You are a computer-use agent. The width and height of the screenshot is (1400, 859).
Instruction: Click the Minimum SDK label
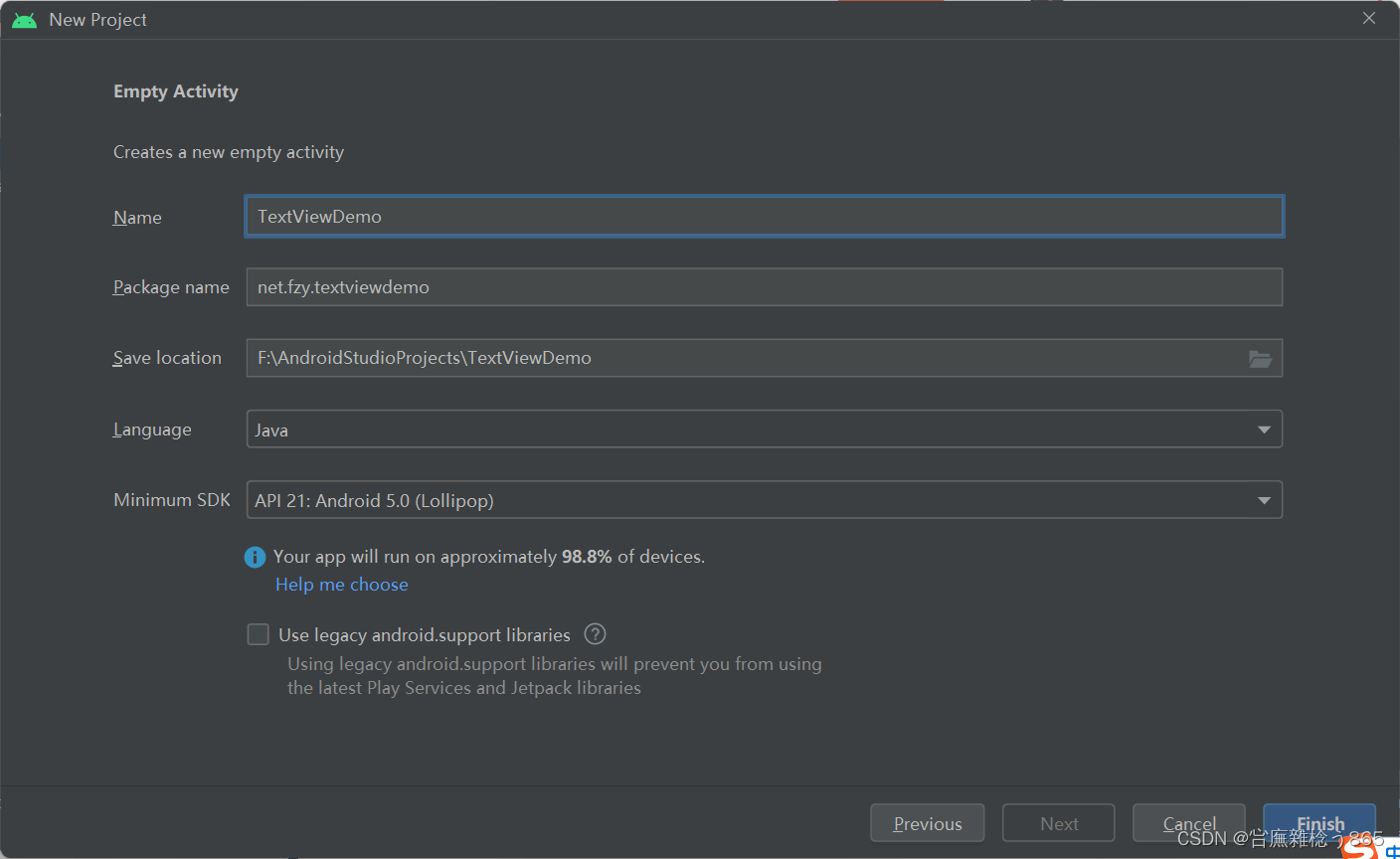pos(172,500)
